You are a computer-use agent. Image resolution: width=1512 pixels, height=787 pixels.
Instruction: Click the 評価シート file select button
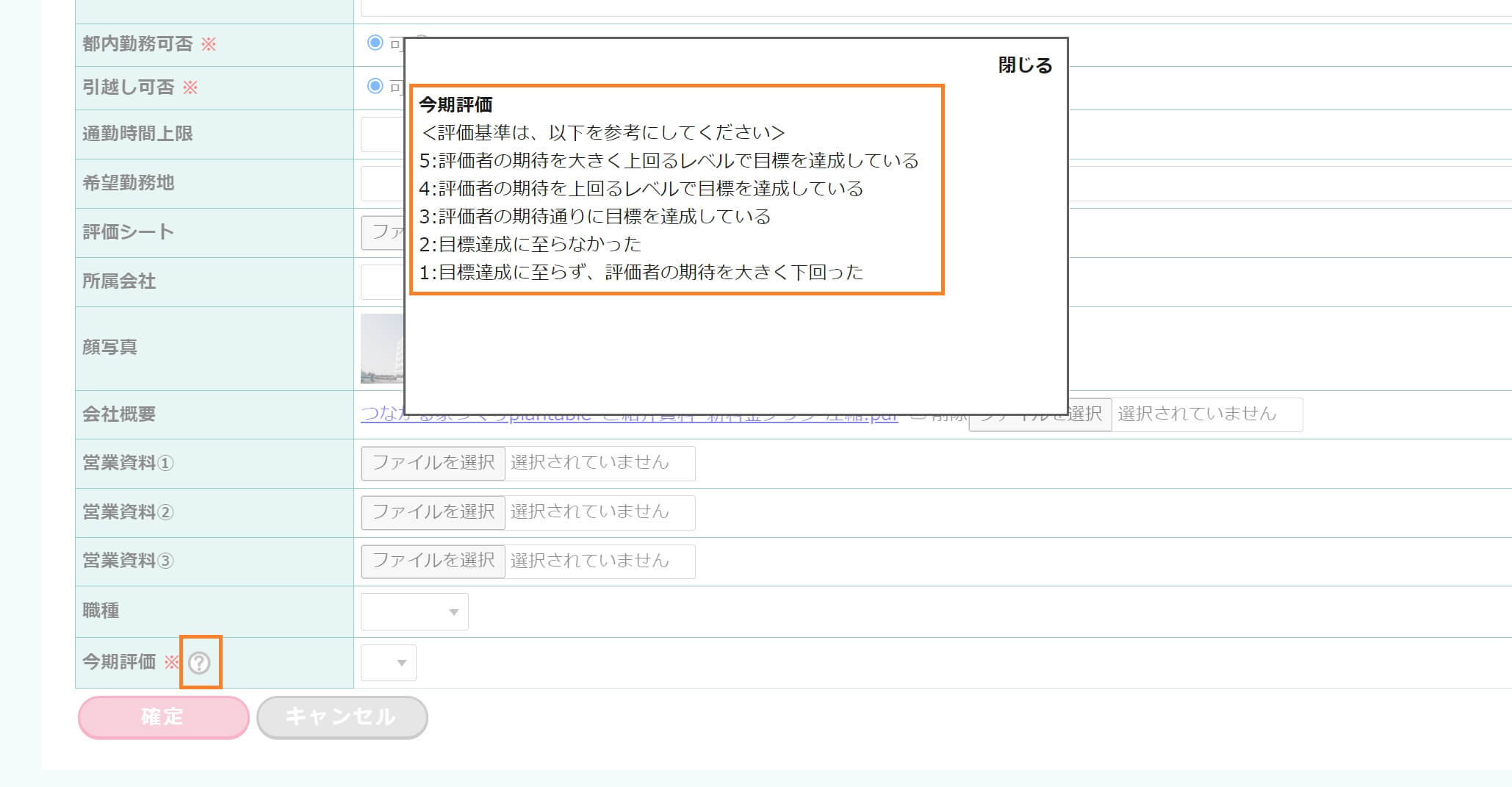click(382, 233)
